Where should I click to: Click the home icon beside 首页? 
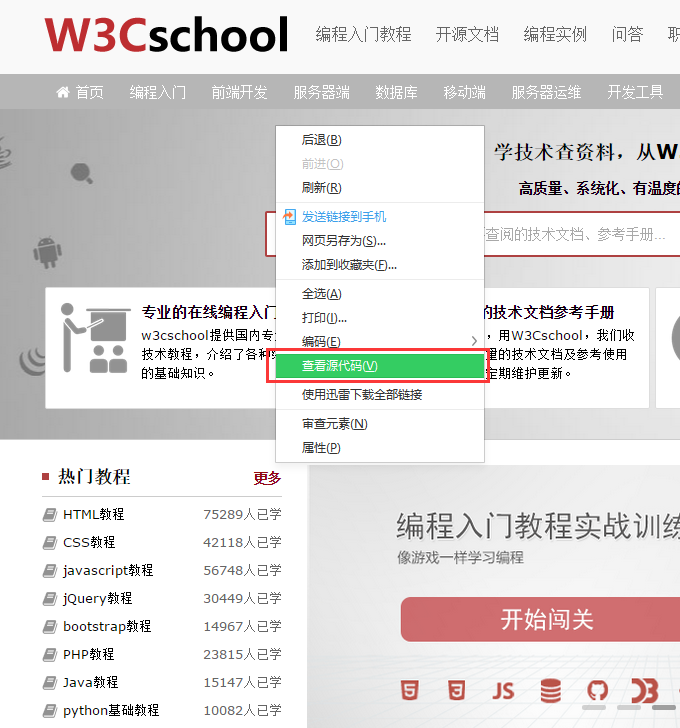pos(63,92)
